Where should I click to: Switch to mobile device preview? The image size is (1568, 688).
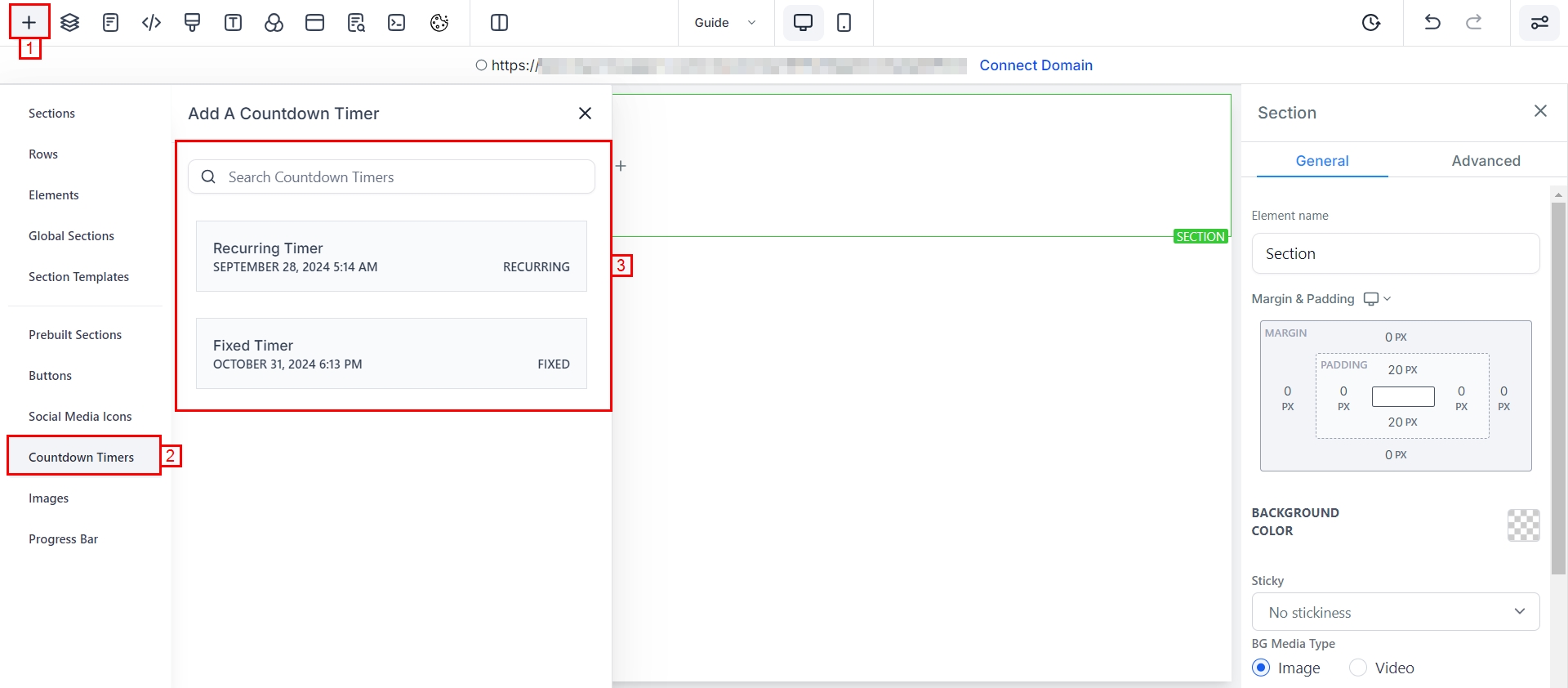tap(844, 23)
